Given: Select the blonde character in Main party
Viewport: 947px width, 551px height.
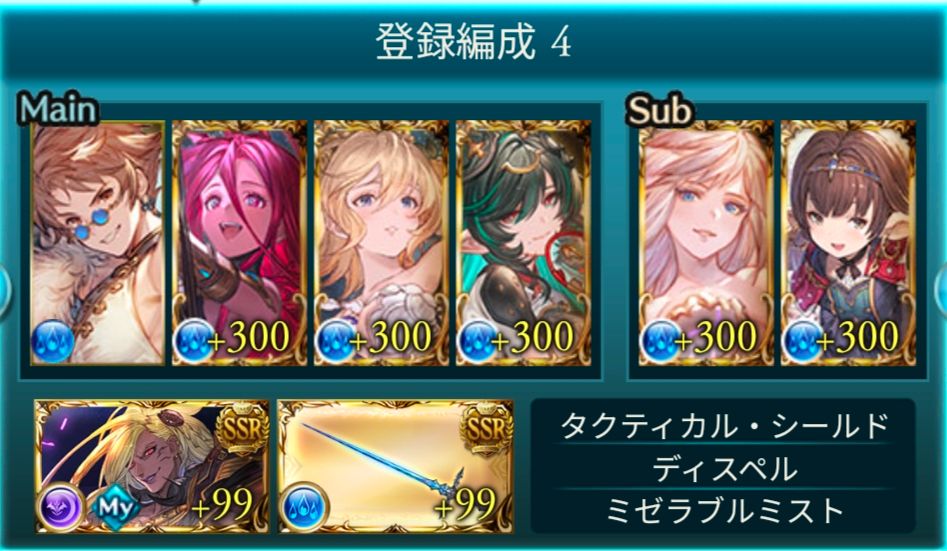Looking at the screenshot, I should [x=382, y=243].
